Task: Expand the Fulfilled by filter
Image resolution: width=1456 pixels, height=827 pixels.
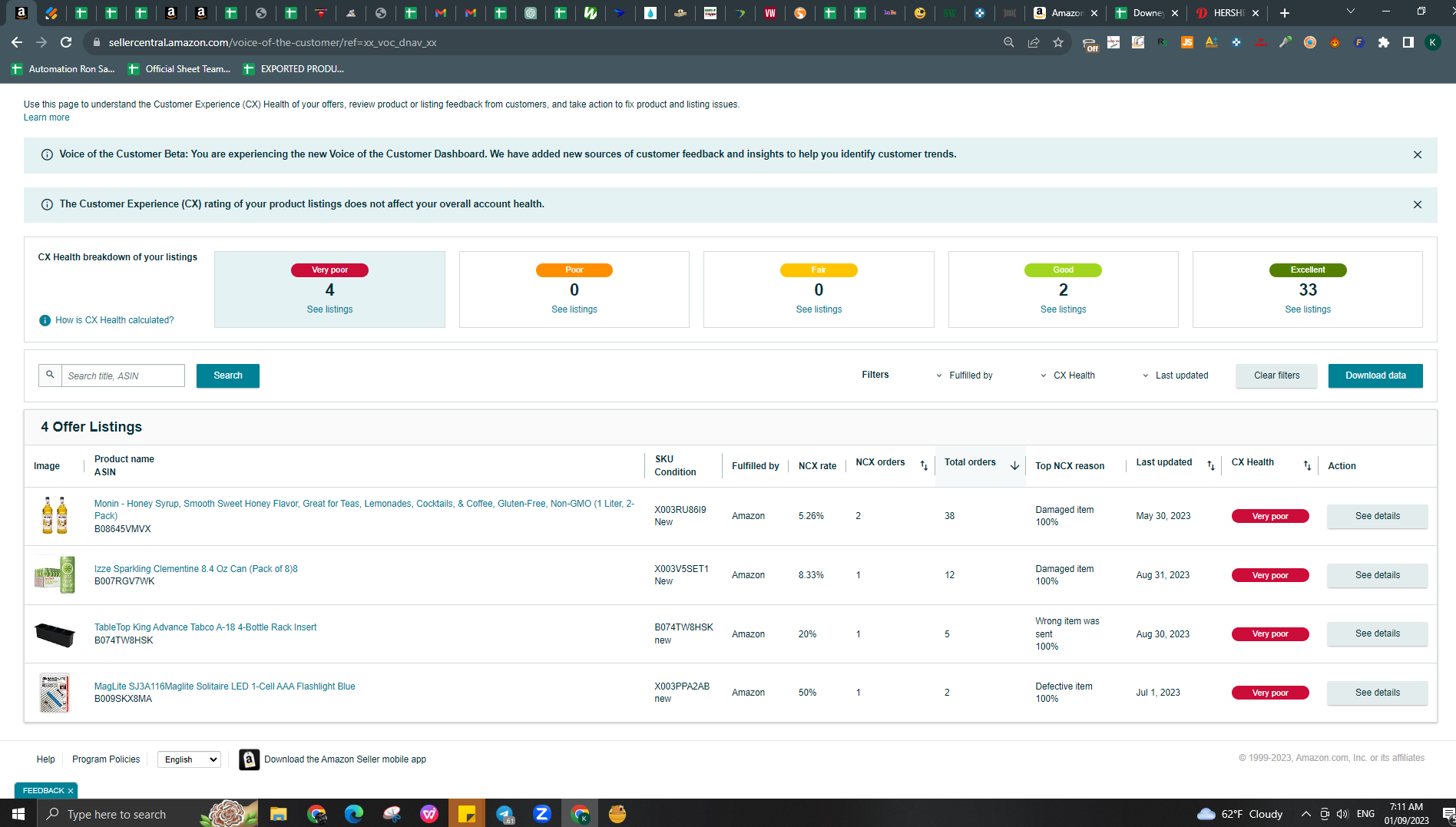Action: coord(965,375)
